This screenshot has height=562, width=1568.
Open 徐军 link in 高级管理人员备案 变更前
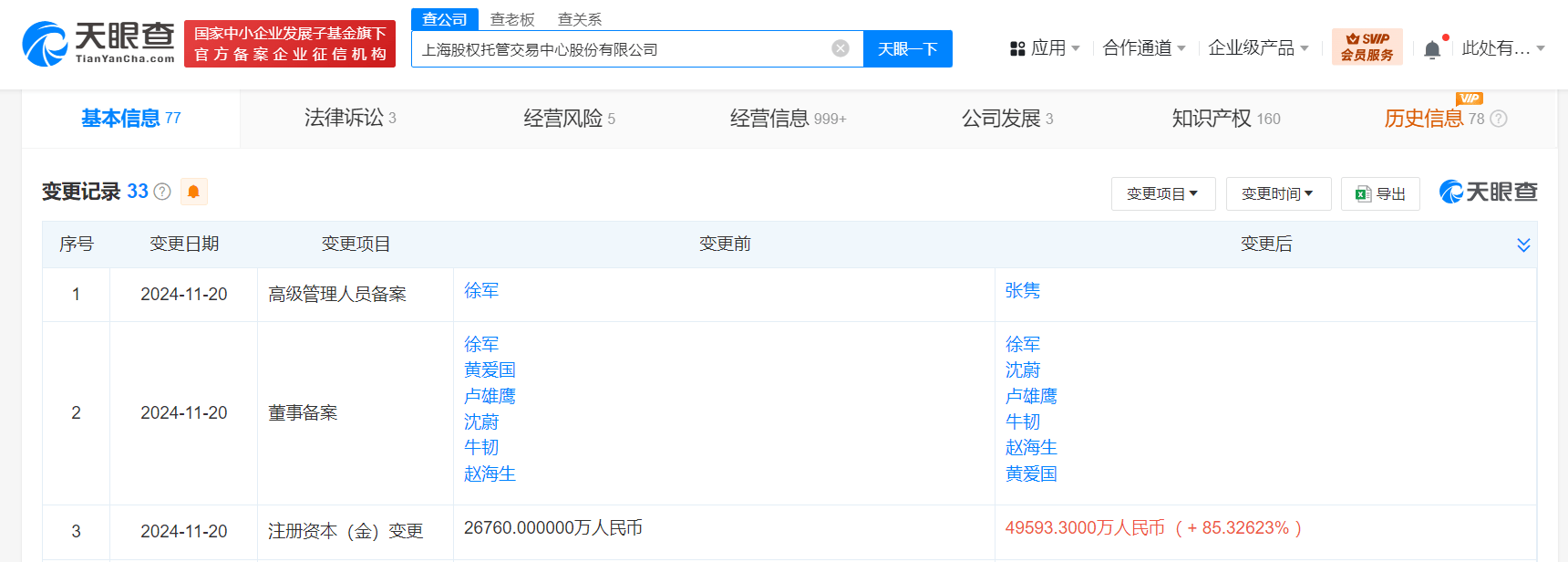point(481,290)
